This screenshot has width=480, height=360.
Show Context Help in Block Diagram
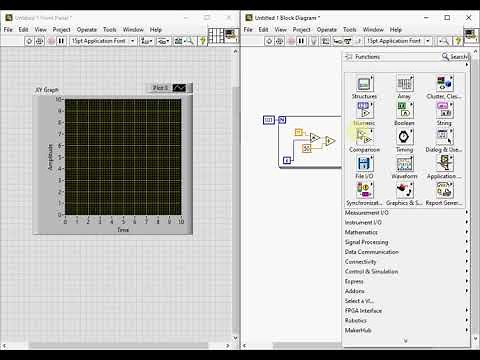458,41
